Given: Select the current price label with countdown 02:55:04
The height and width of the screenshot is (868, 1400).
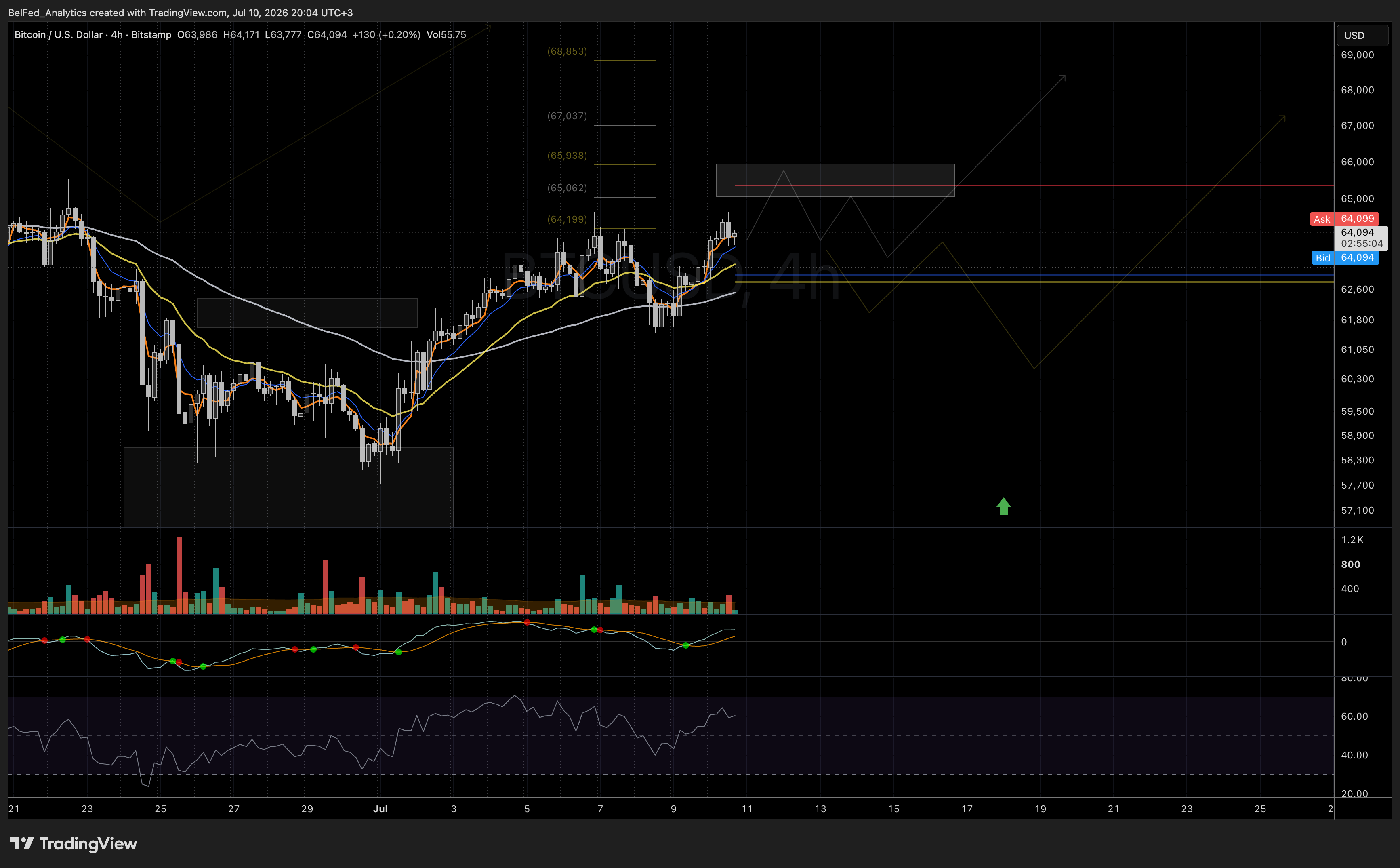Looking at the screenshot, I should 1361,238.
